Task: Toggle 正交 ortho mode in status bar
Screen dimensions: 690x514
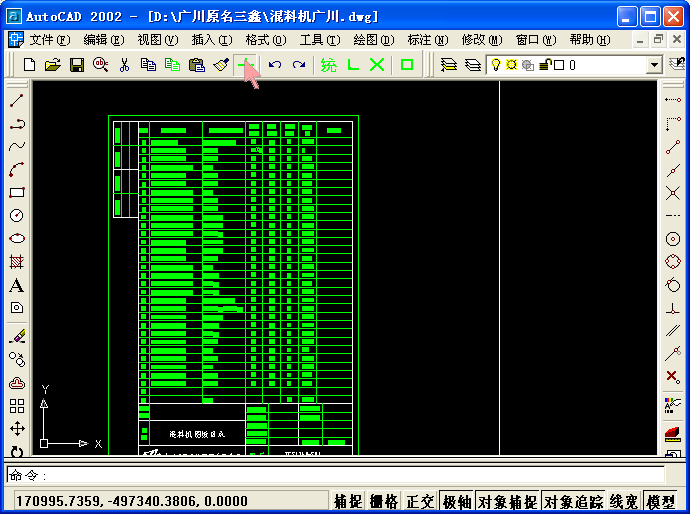Action: (x=420, y=501)
